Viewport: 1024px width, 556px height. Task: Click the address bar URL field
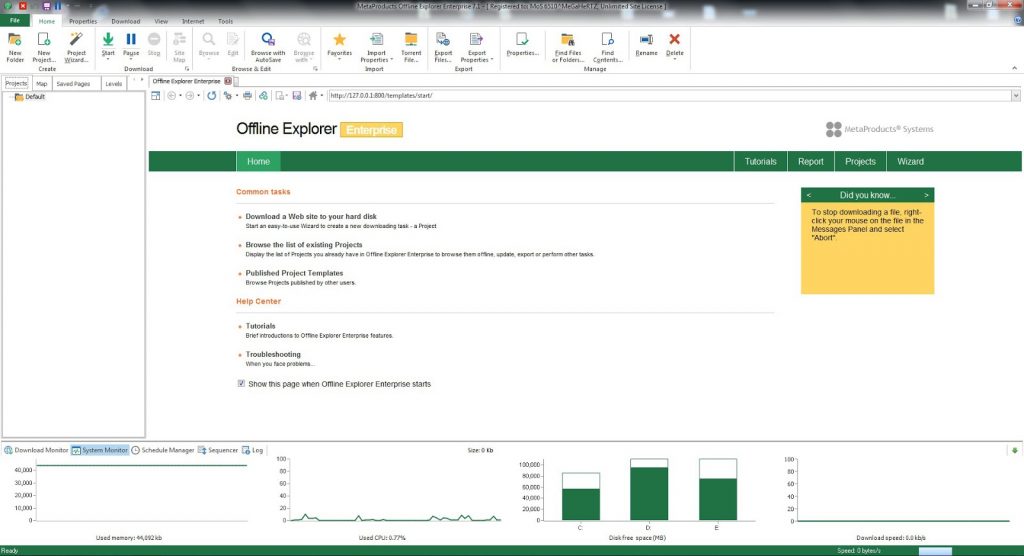[669, 95]
